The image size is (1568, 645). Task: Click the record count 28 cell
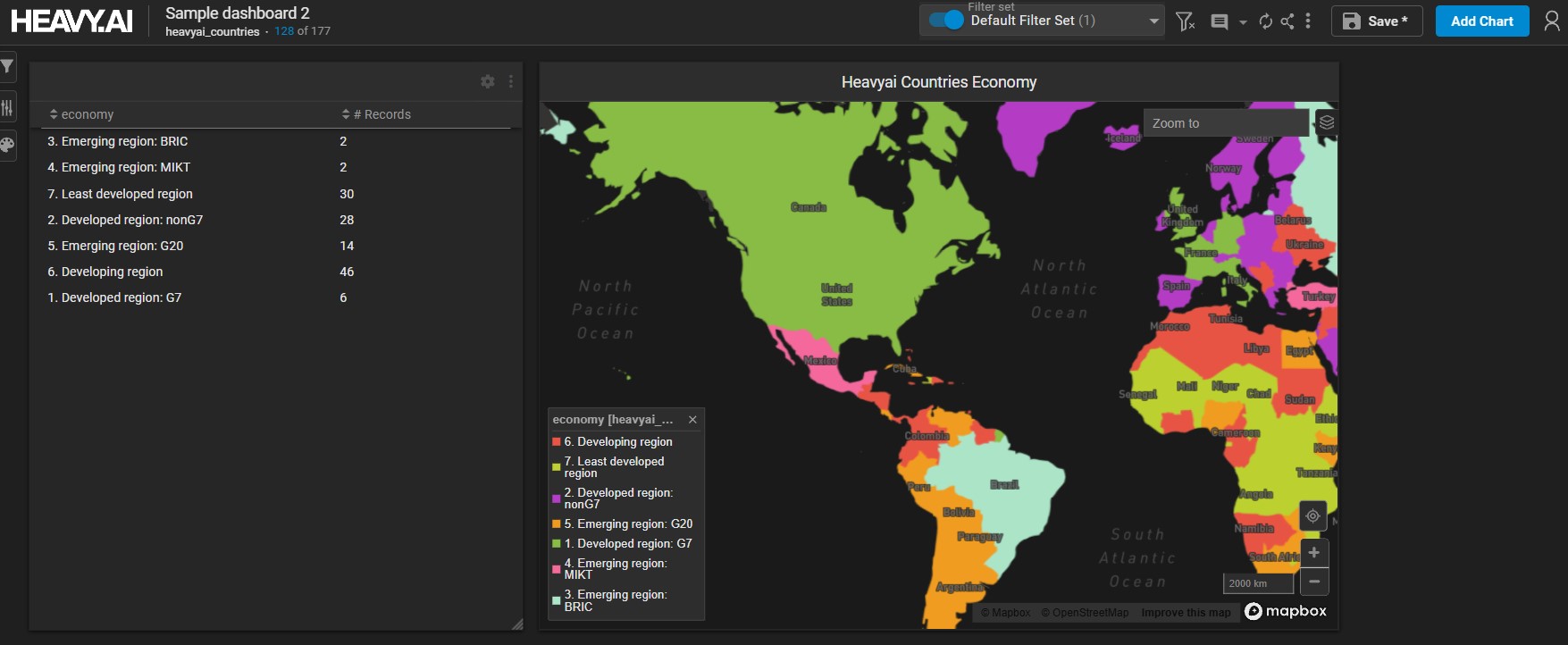(x=347, y=220)
